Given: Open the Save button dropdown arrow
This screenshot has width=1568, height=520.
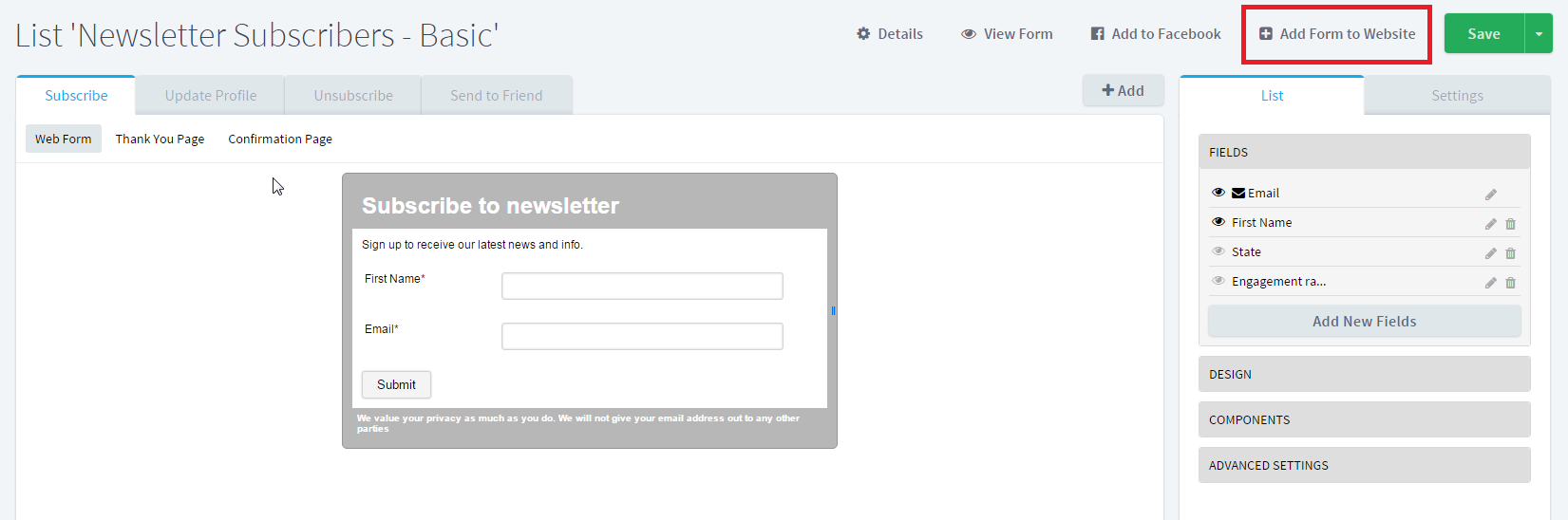Looking at the screenshot, I should [x=1540, y=33].
